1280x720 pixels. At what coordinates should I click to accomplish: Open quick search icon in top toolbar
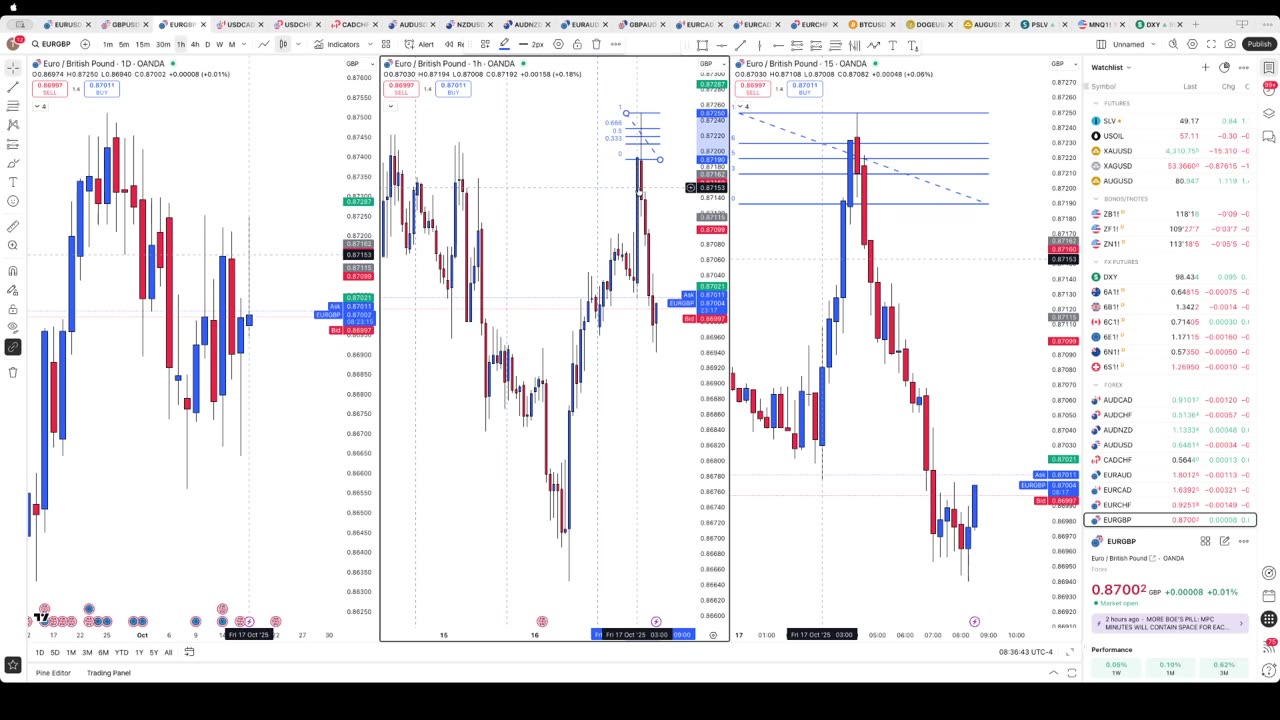pyautogui.click(x=1173, y=44)
